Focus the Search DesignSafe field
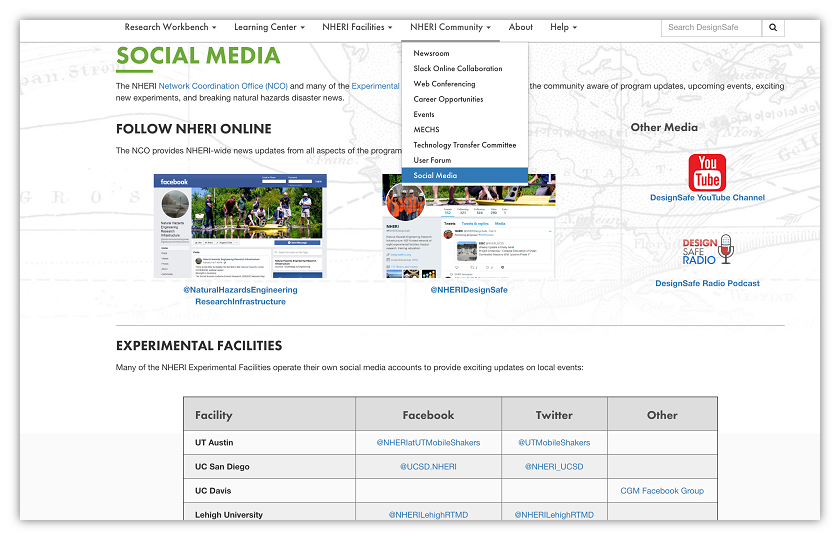840x540 pixels. (x=711, y=27)
